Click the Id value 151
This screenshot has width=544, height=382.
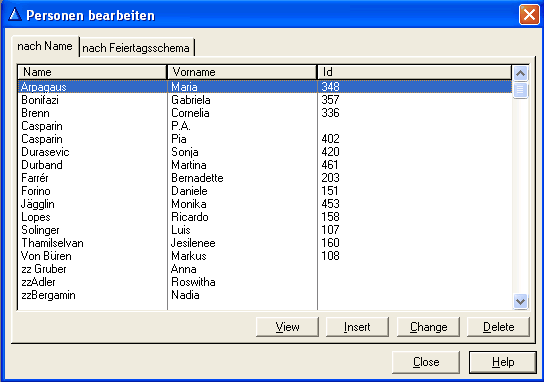pos(330,191)
